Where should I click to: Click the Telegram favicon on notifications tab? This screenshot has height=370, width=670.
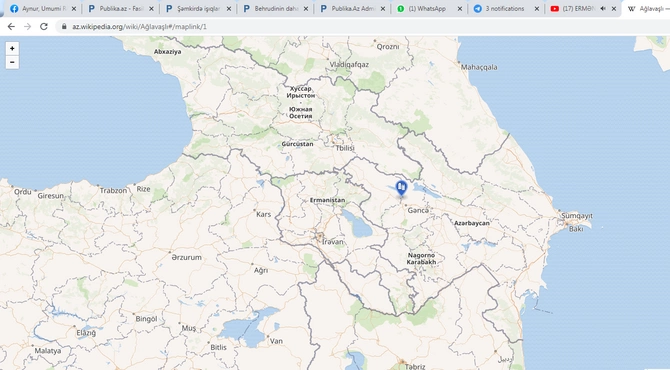pyautogui.click(x=478, y=9)
